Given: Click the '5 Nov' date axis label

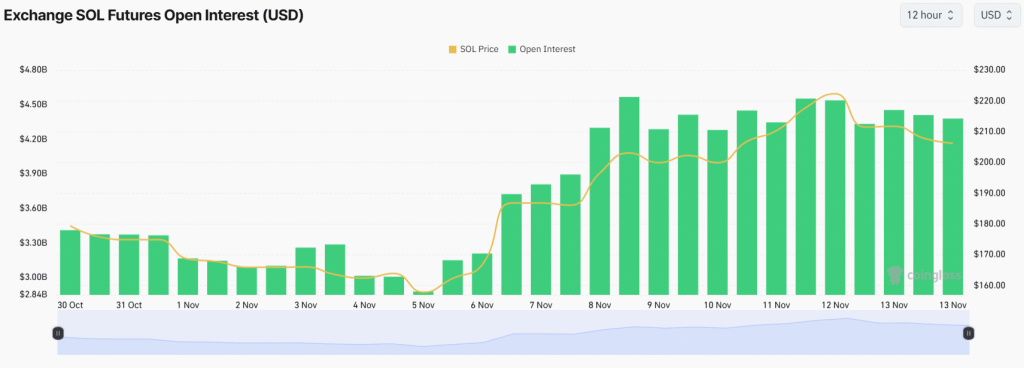Looking at the screenshot, I should (423, 305).
